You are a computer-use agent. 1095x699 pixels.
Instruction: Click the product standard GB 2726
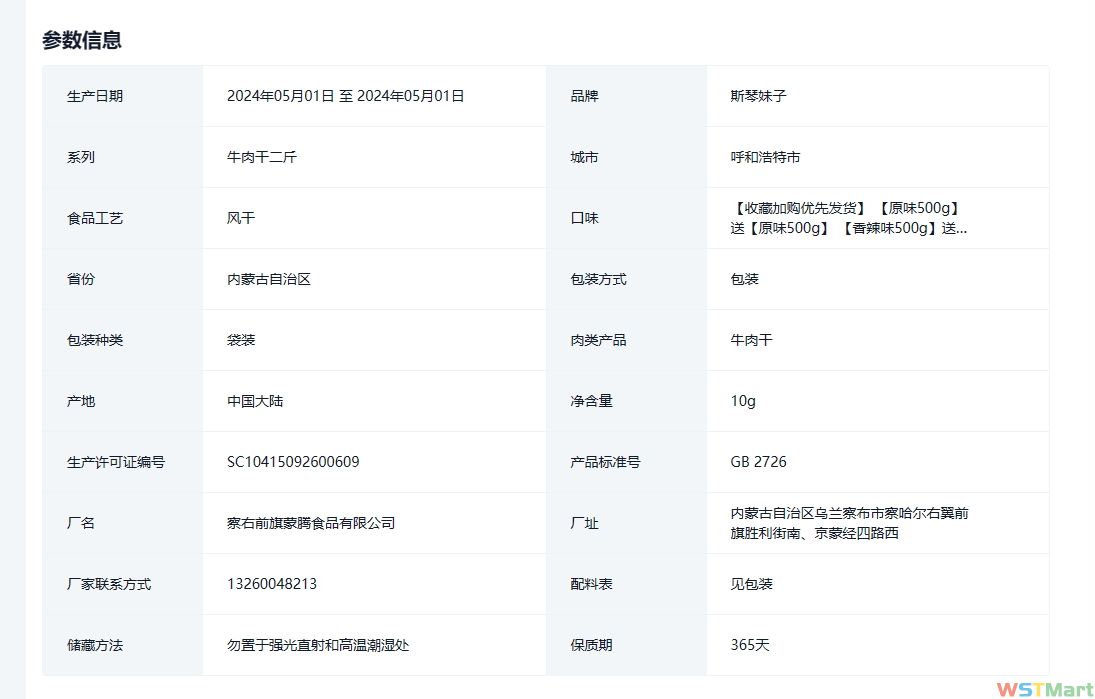pyautogui.click(x=758, y=462)
